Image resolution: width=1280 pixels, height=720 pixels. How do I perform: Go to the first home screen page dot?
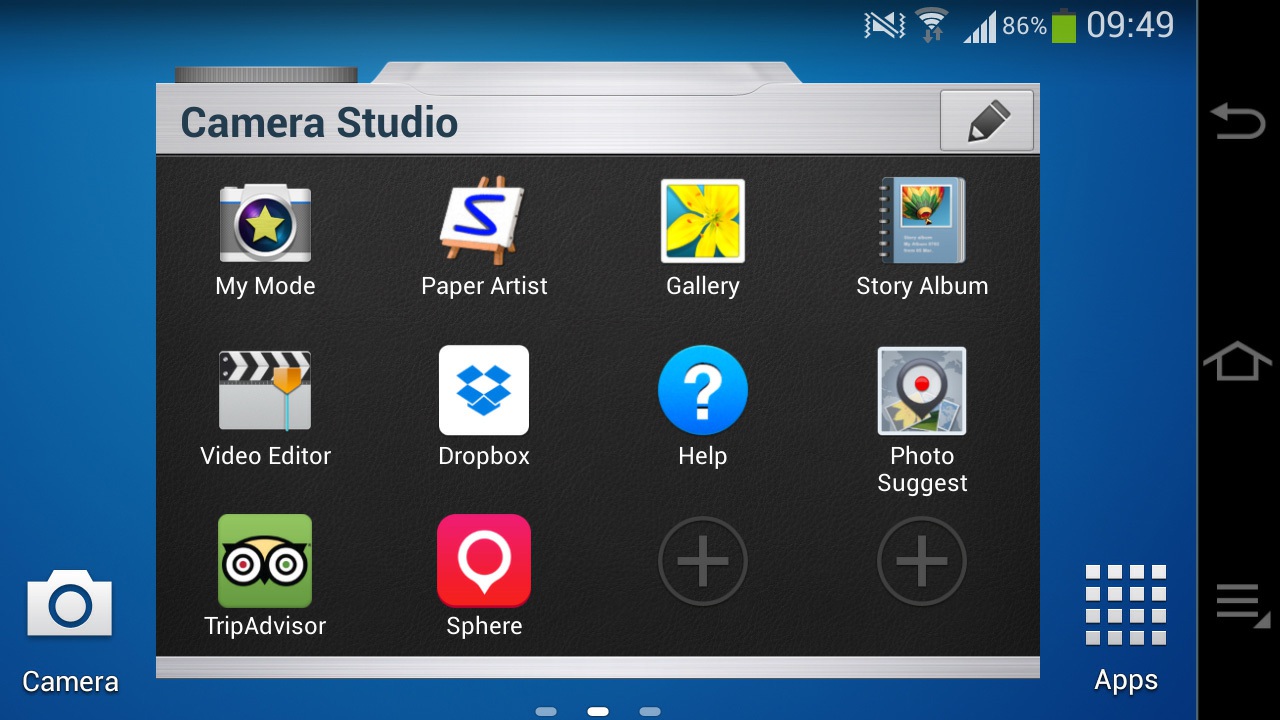[x=546, y=712]
